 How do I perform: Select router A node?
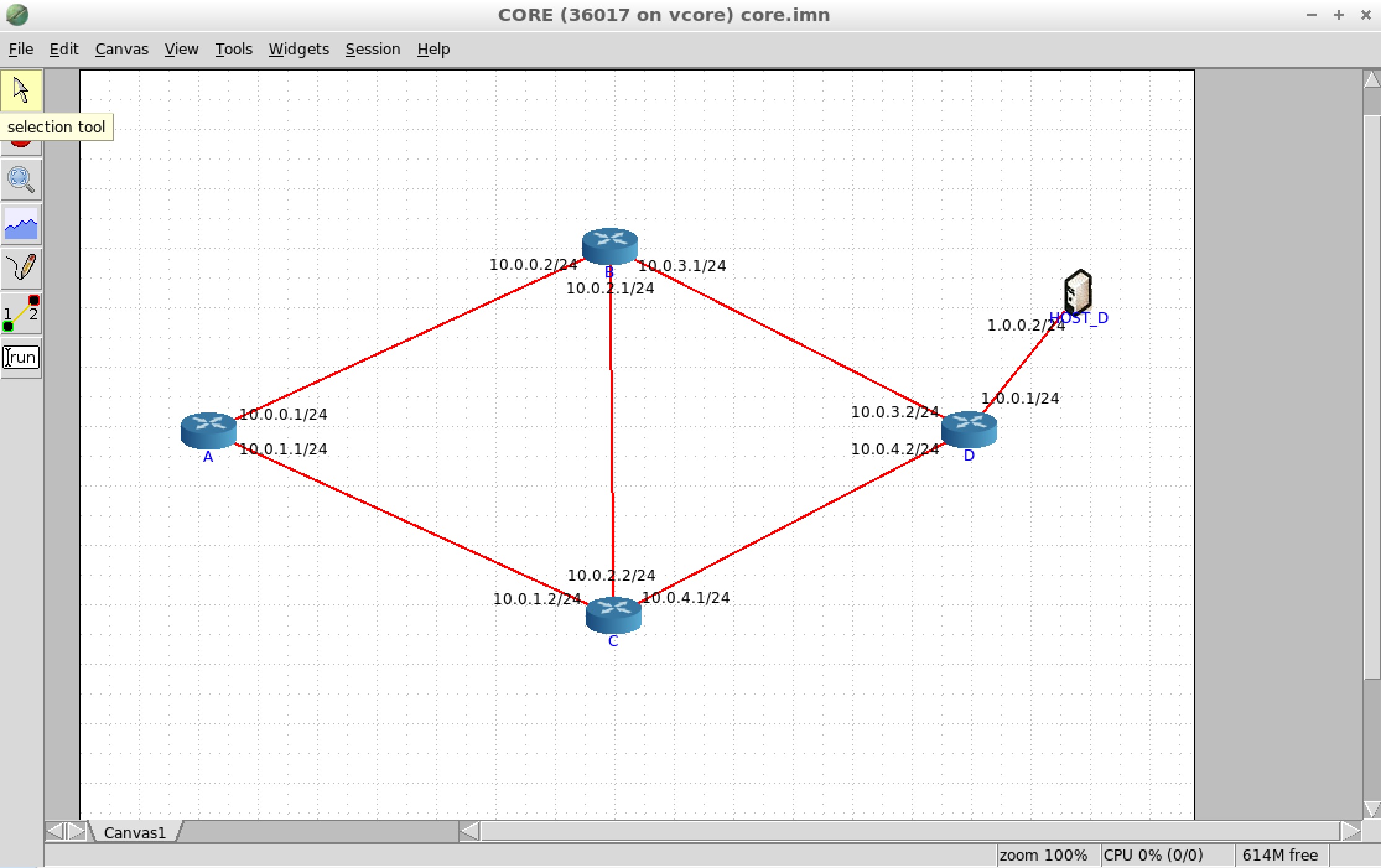208,430
